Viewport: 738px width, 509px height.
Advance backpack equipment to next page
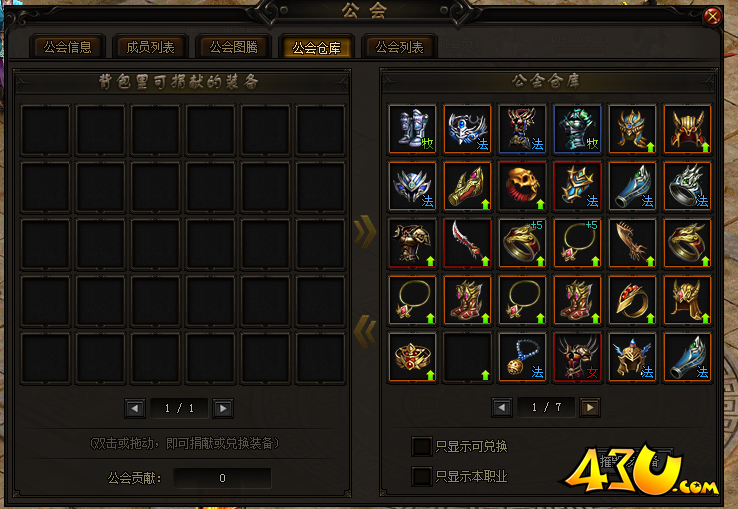pos(223,408)
